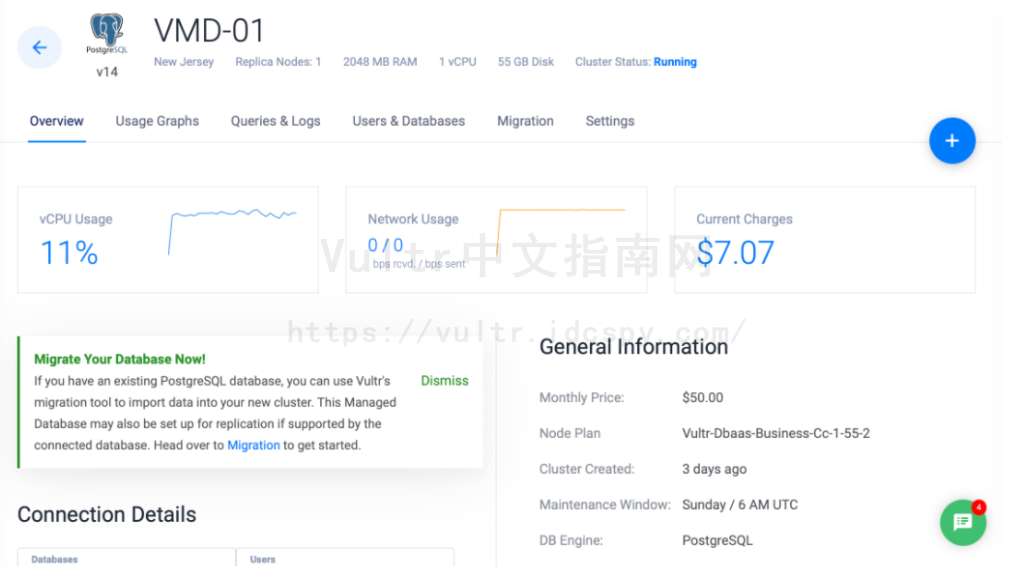Dismiss the migrate database notice
The height and width of the screenshot is (578, 1024).
pos(445,381)
